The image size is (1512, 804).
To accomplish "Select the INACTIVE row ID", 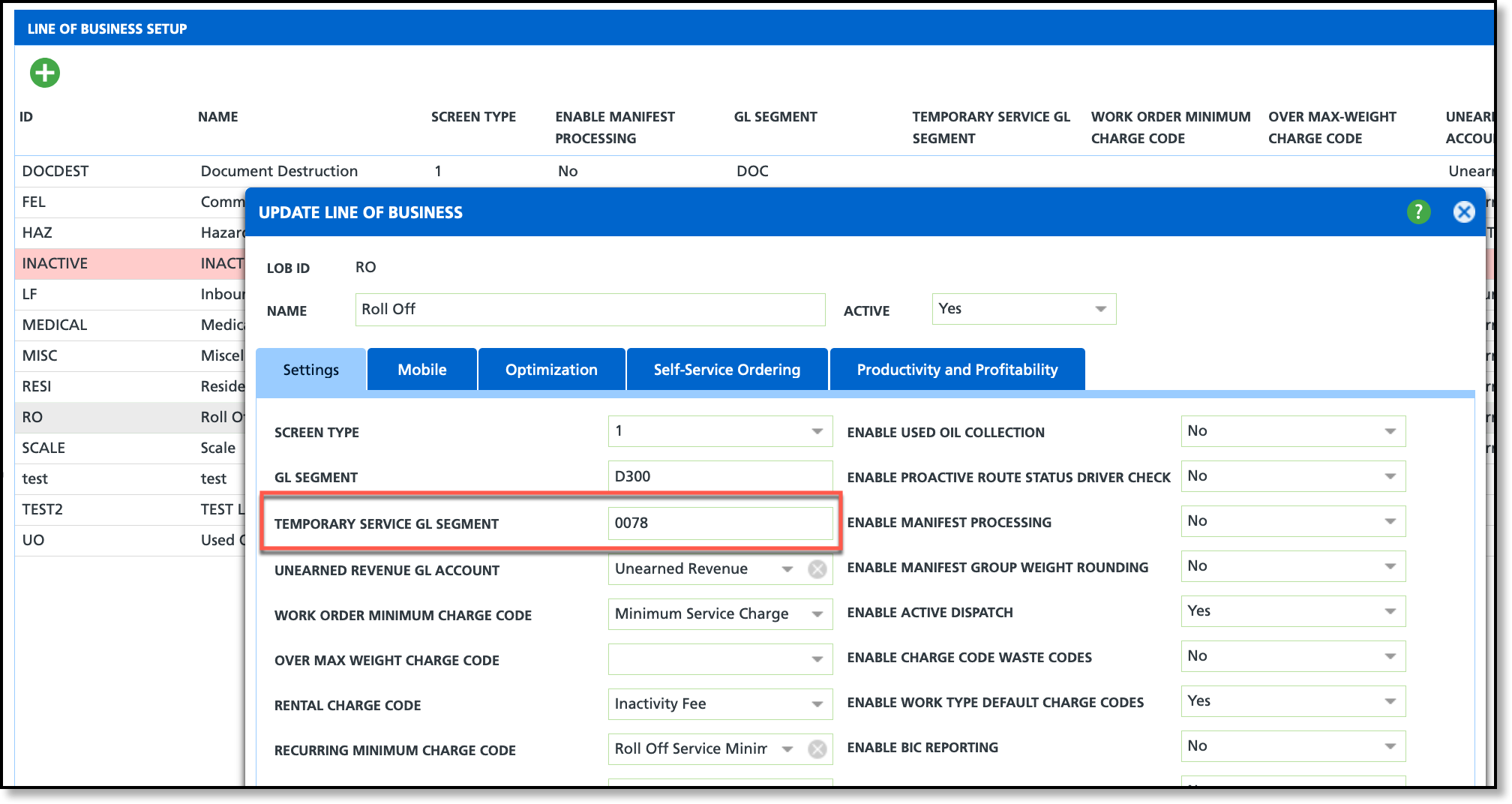I will [x=55, y=263].
